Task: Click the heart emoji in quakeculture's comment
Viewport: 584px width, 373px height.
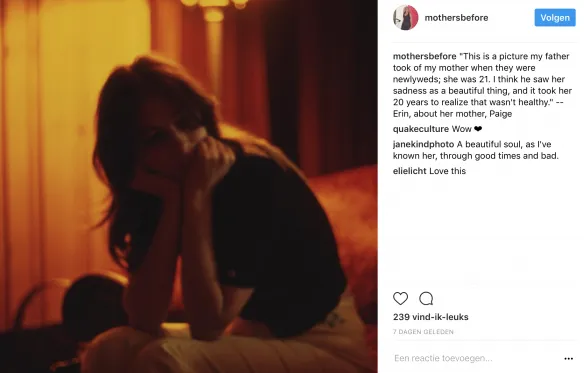Action: coord(478,129)
